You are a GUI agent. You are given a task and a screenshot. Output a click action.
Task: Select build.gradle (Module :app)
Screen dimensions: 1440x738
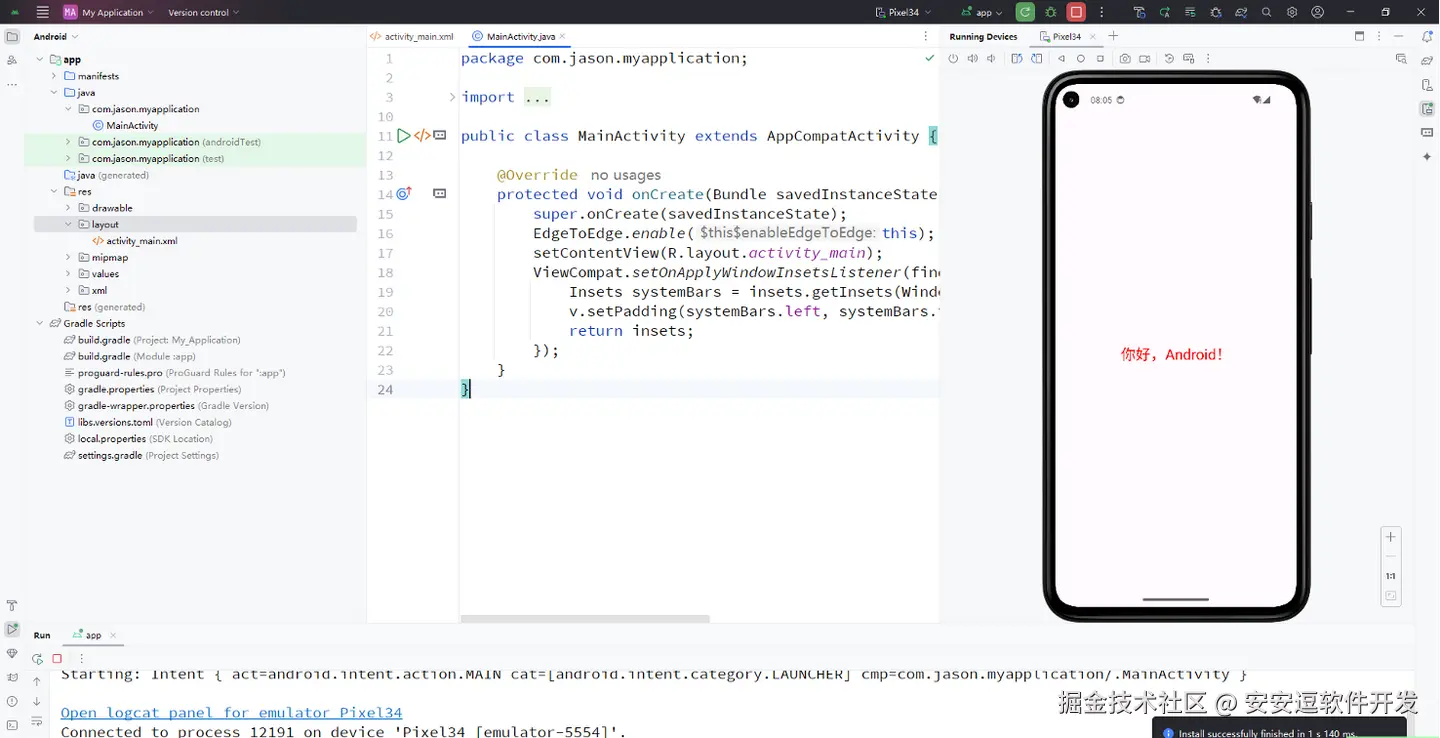[136, 356]
